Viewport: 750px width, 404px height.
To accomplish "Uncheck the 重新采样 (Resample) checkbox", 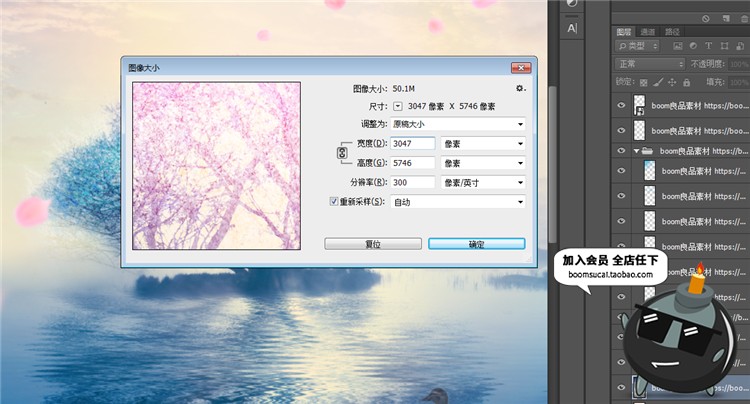I will tap(334, 202).
